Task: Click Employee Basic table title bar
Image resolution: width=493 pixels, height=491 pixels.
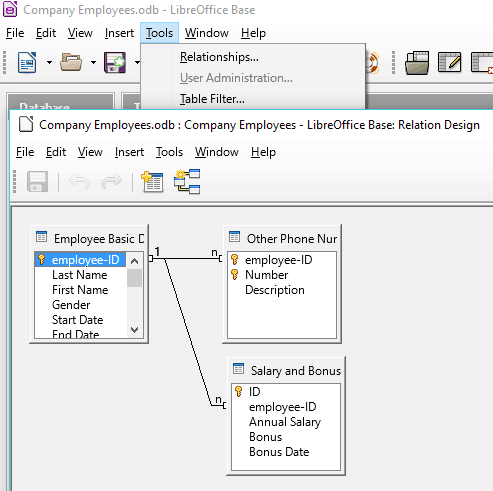Action: (89, 238)
